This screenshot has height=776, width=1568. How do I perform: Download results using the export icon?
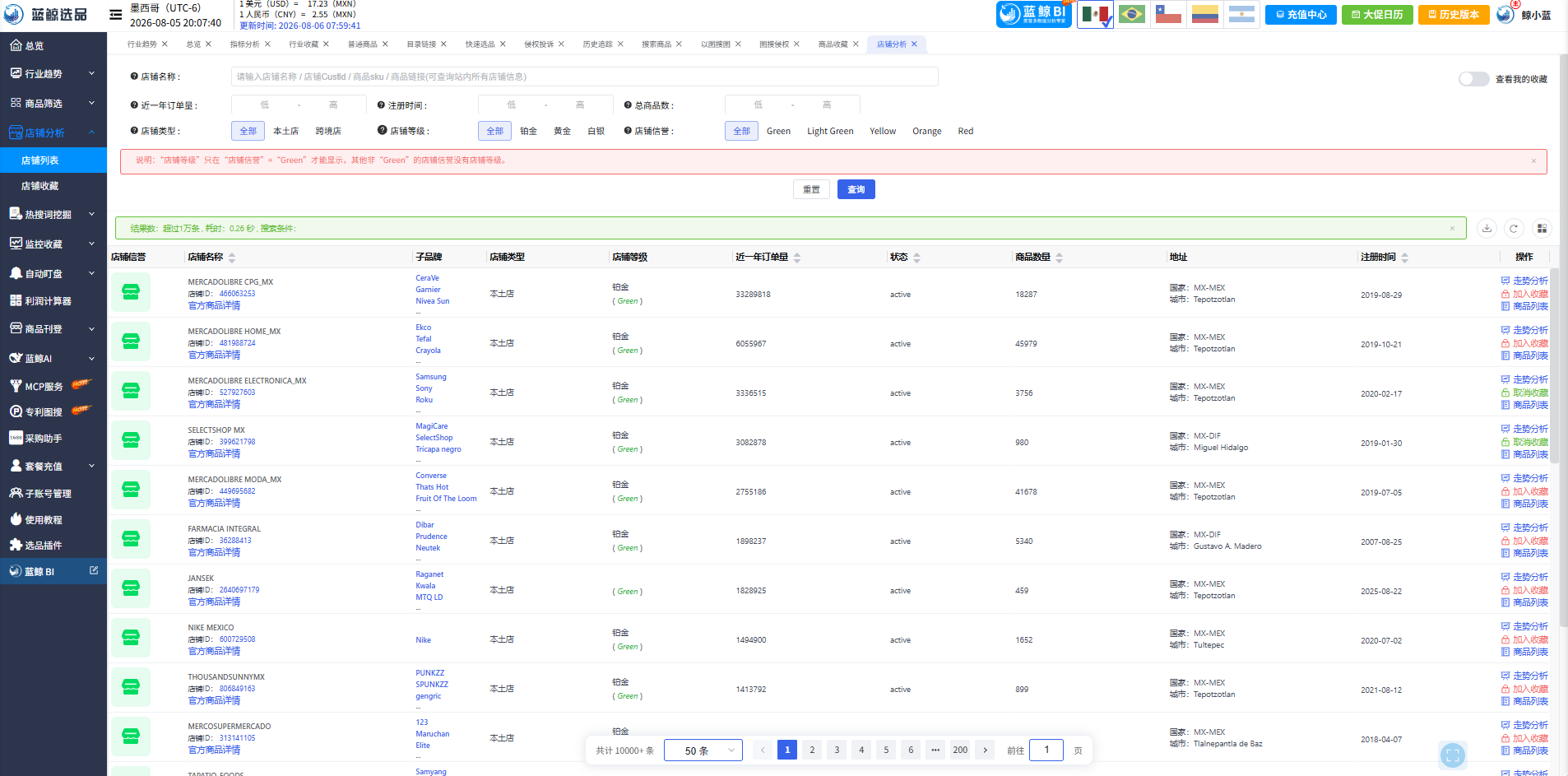[x=1487, y=229]
